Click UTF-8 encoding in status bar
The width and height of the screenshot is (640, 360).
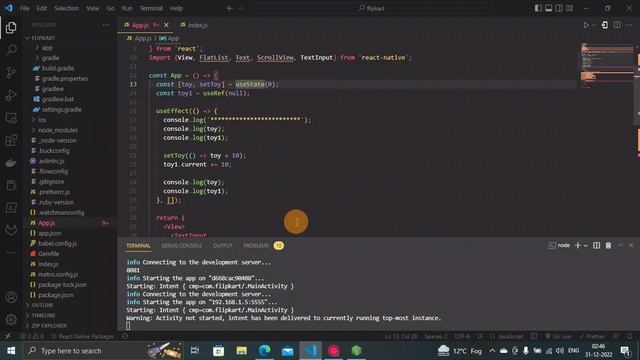[x=462, y=336]
